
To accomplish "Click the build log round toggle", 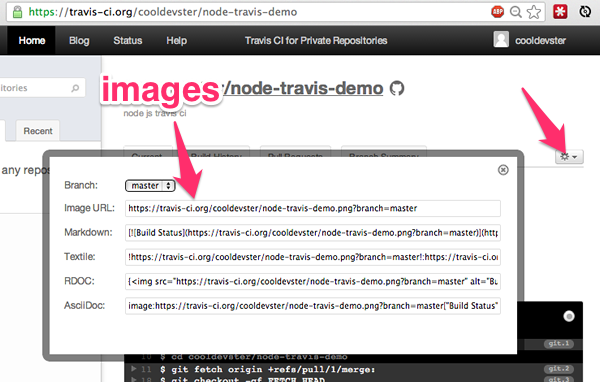I will coord(569,316).
